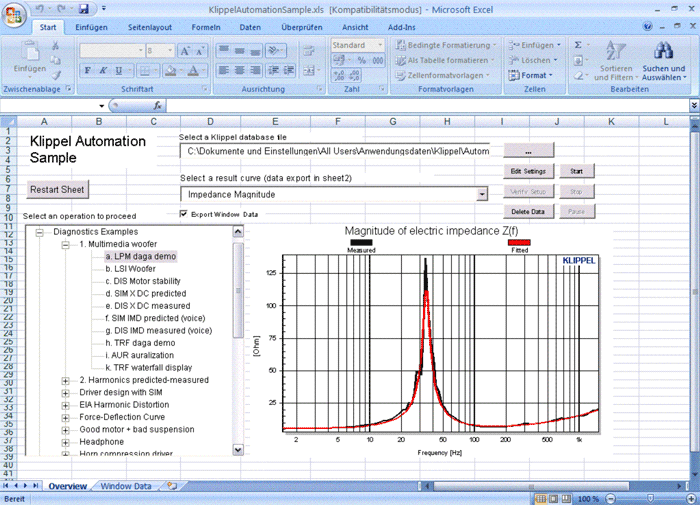Open the Name Box dropdown arrow
Viewport: 700px width, 505px height.
[101, 106]
